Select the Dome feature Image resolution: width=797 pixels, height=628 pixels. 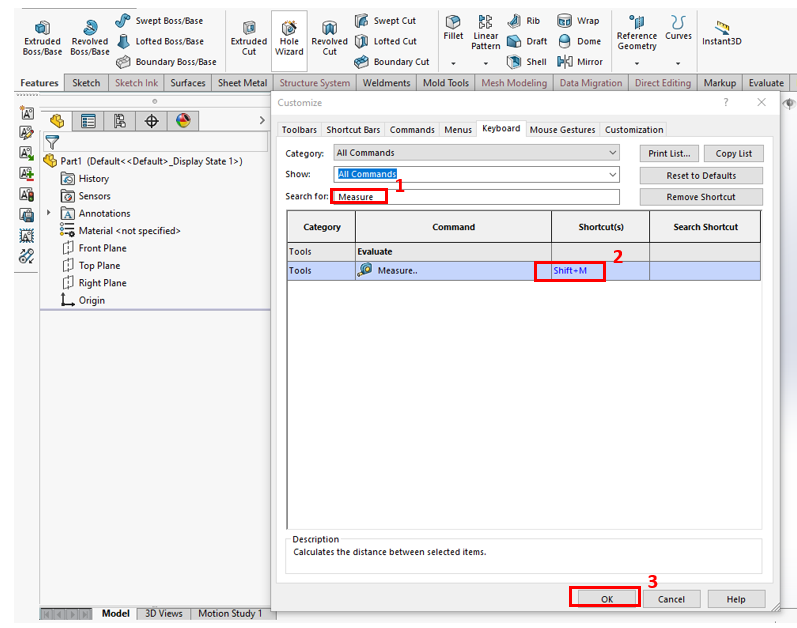[579, 41]
